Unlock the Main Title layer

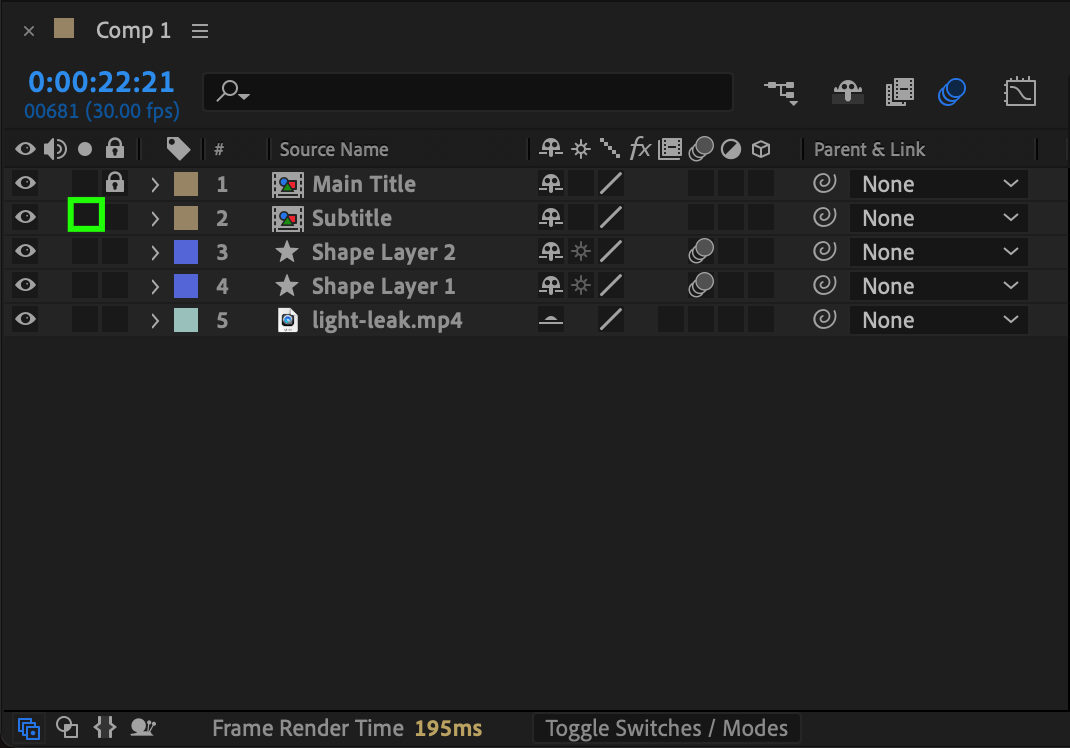[115, 182]
